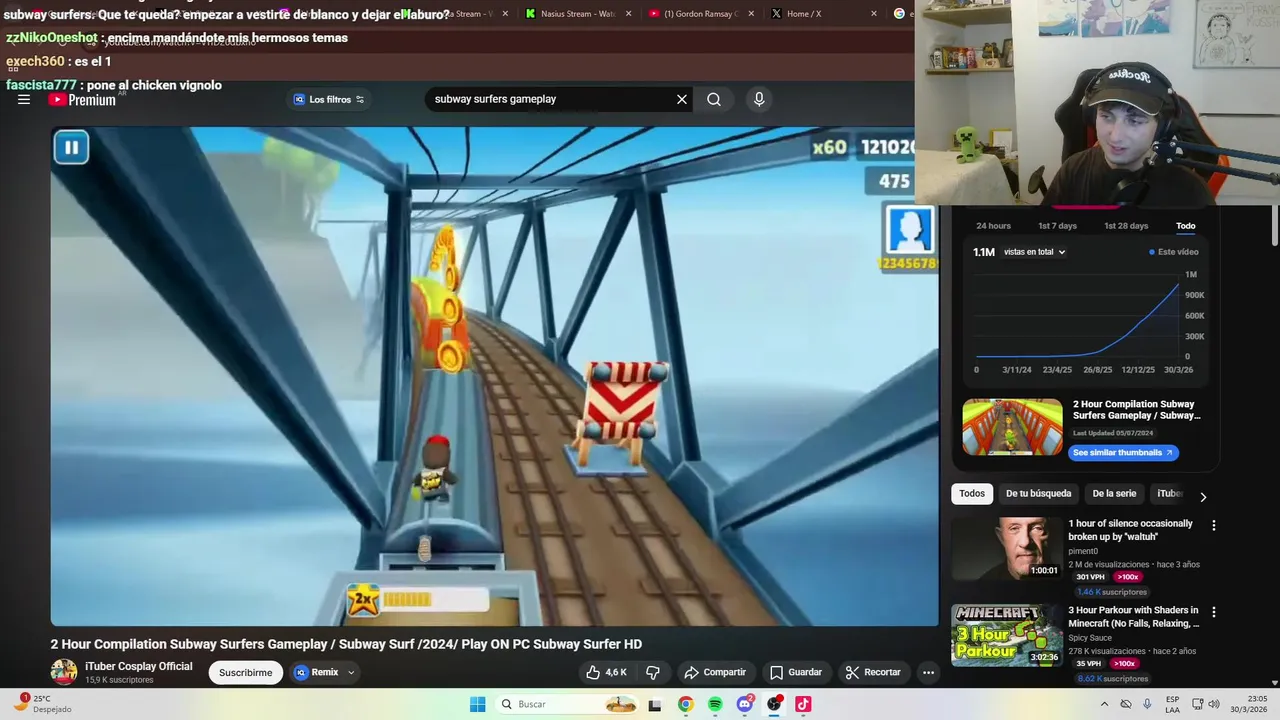The image size is (1280, 720).
Task: Open the Windows Start menu
Action: click(x=478, y=704)
